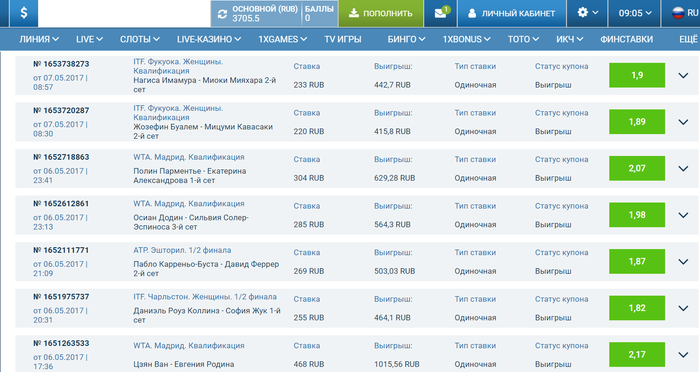
Task: Open ATP Эшторил 1/2 финала link
Action: (x=182, y=250)
